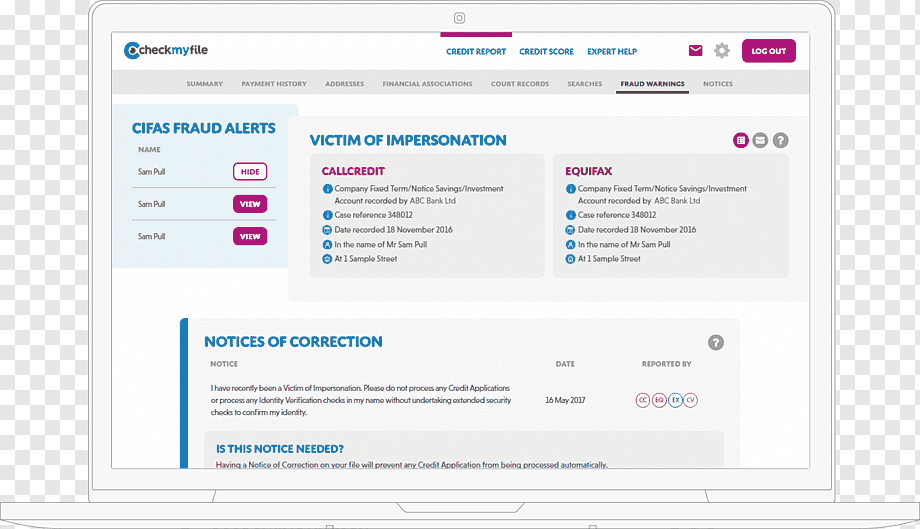Click 'Case reference 348012' under Callcredit
Viewport: 920px width, 529px height.
point(373,215)
